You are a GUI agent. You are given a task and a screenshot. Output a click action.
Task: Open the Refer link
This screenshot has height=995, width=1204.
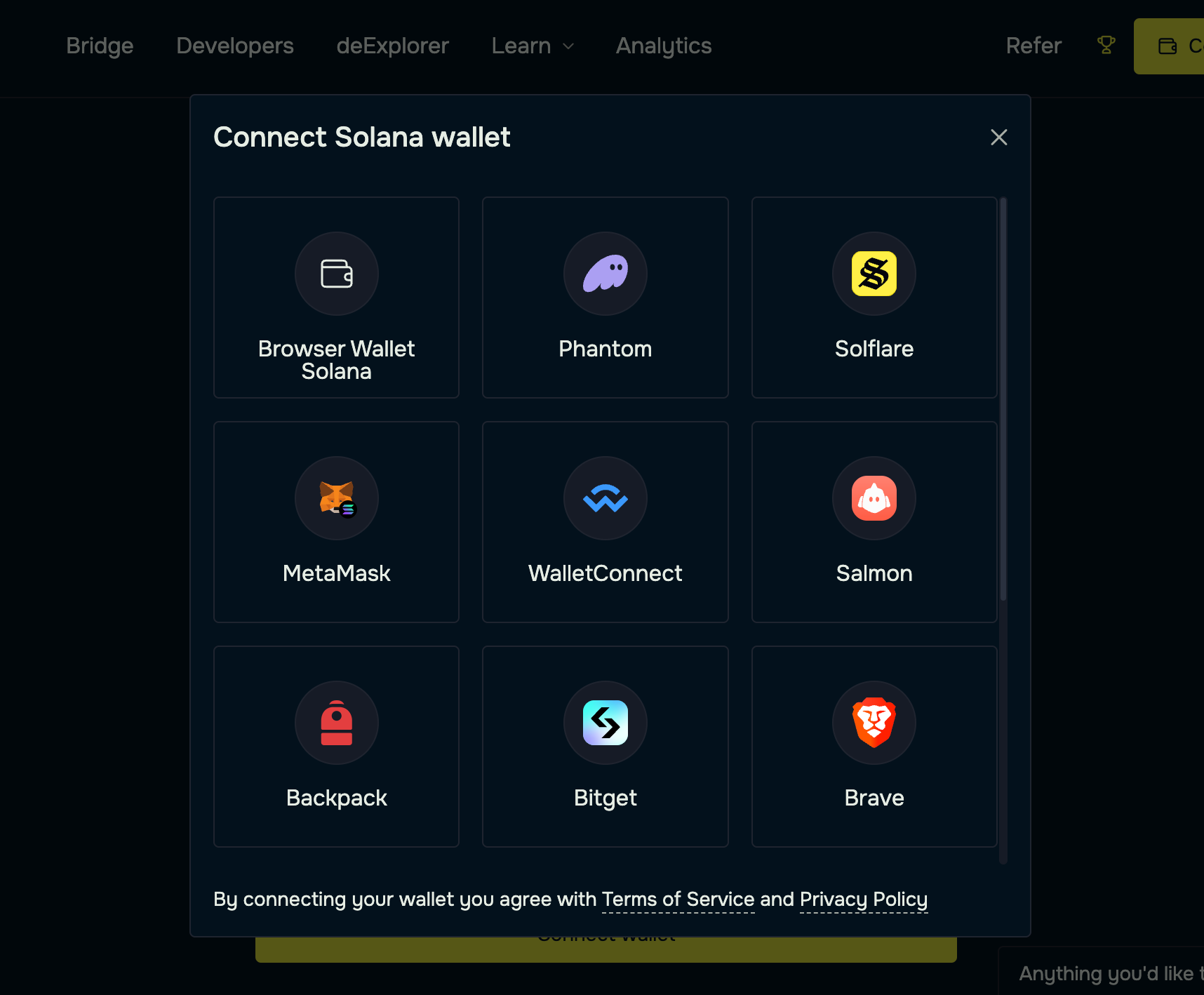pyautogui.click(x=1033, y=46)
